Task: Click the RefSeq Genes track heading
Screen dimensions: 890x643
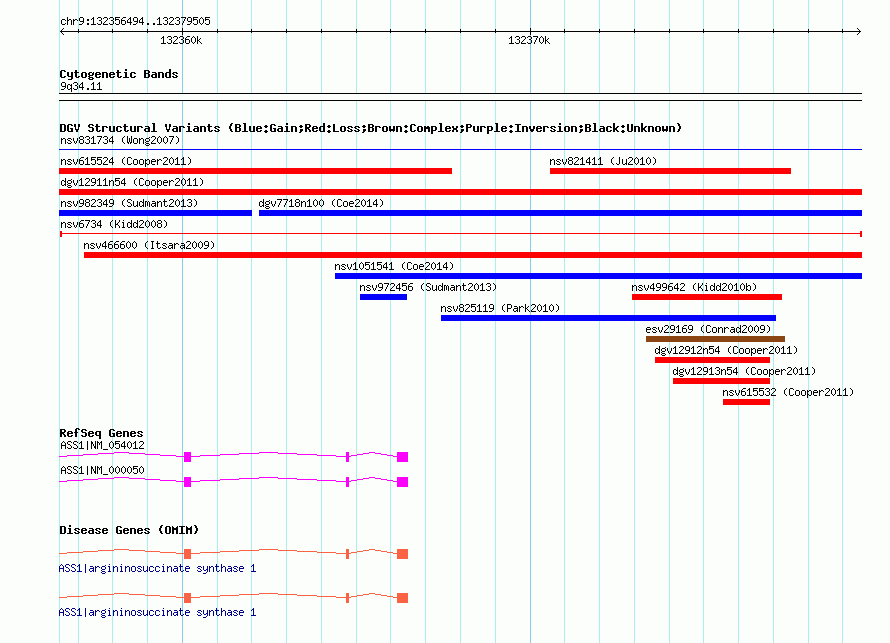Action: tap(101, 433)
